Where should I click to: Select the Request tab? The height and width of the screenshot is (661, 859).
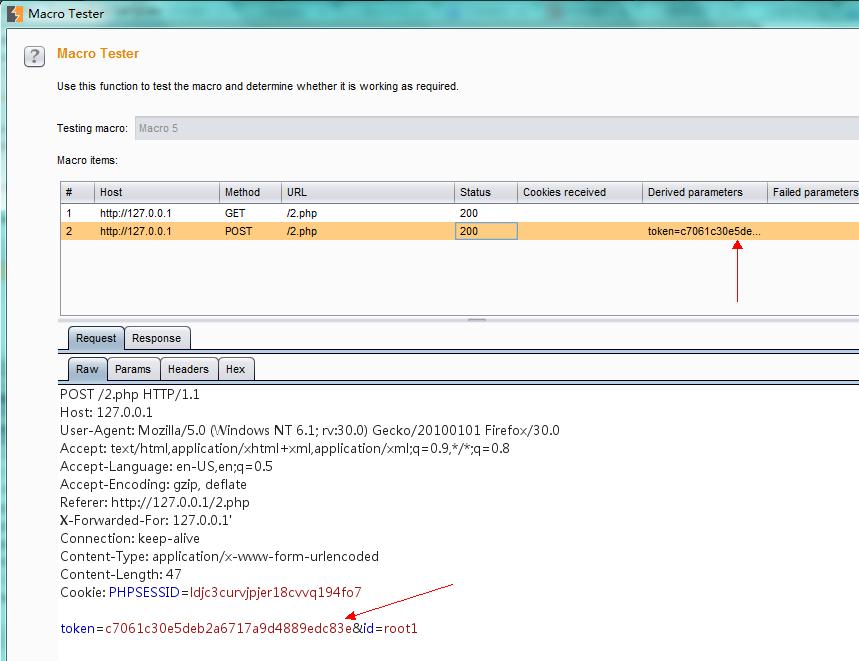click(96, 338)
